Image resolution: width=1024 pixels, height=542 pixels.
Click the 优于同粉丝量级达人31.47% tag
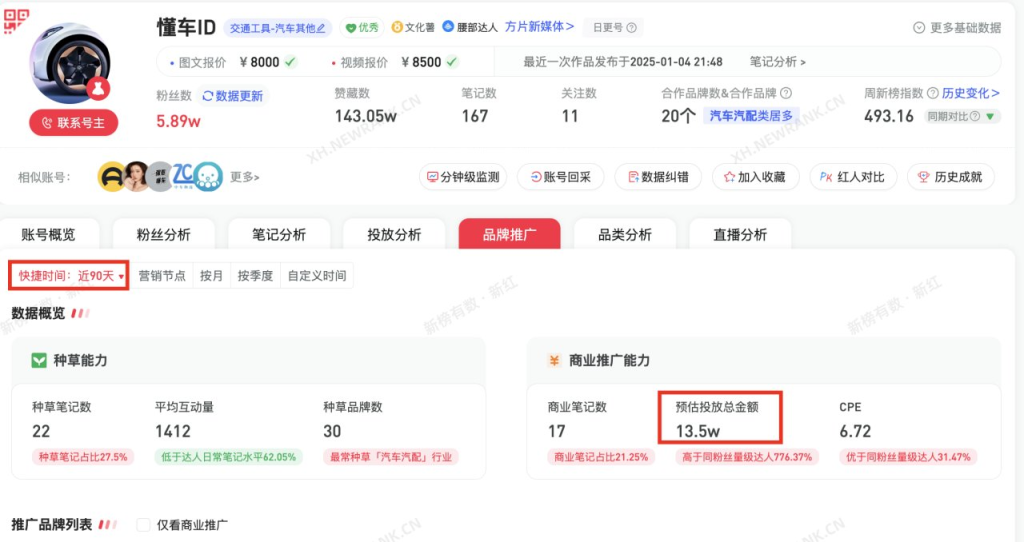(x=908, y=457)
